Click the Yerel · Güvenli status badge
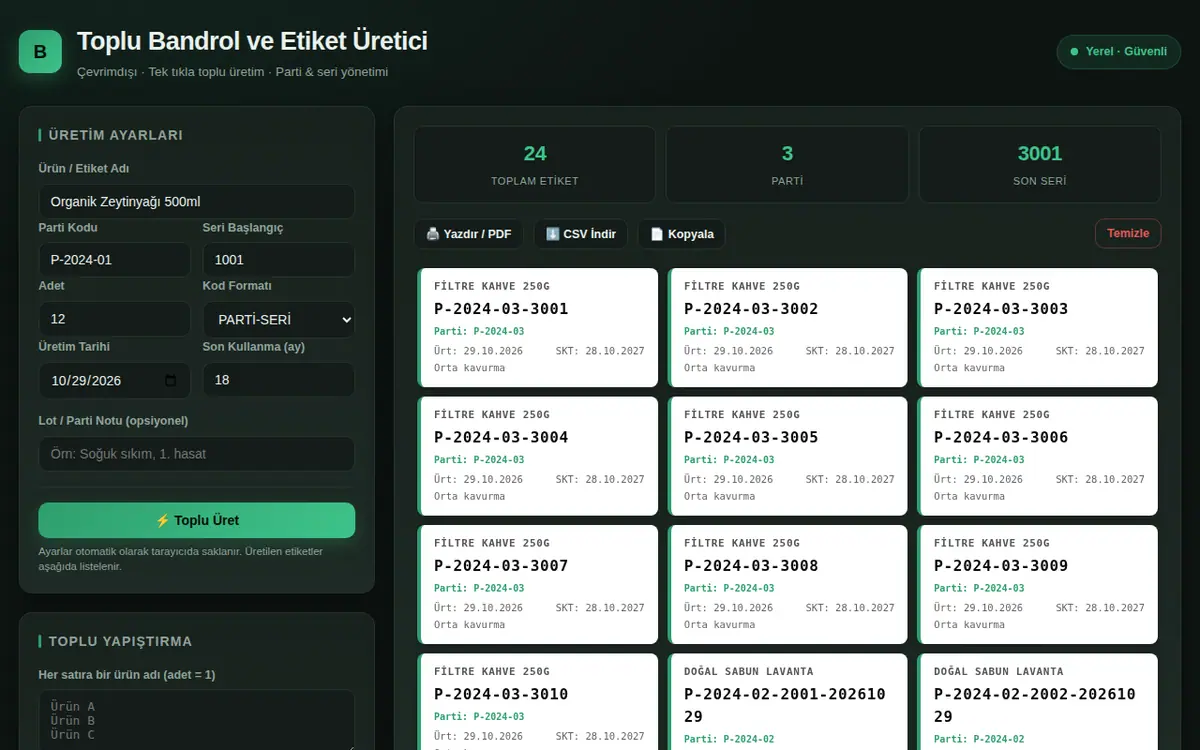Viewport: 1200px width, 750px height. (x=1118, y=51)
